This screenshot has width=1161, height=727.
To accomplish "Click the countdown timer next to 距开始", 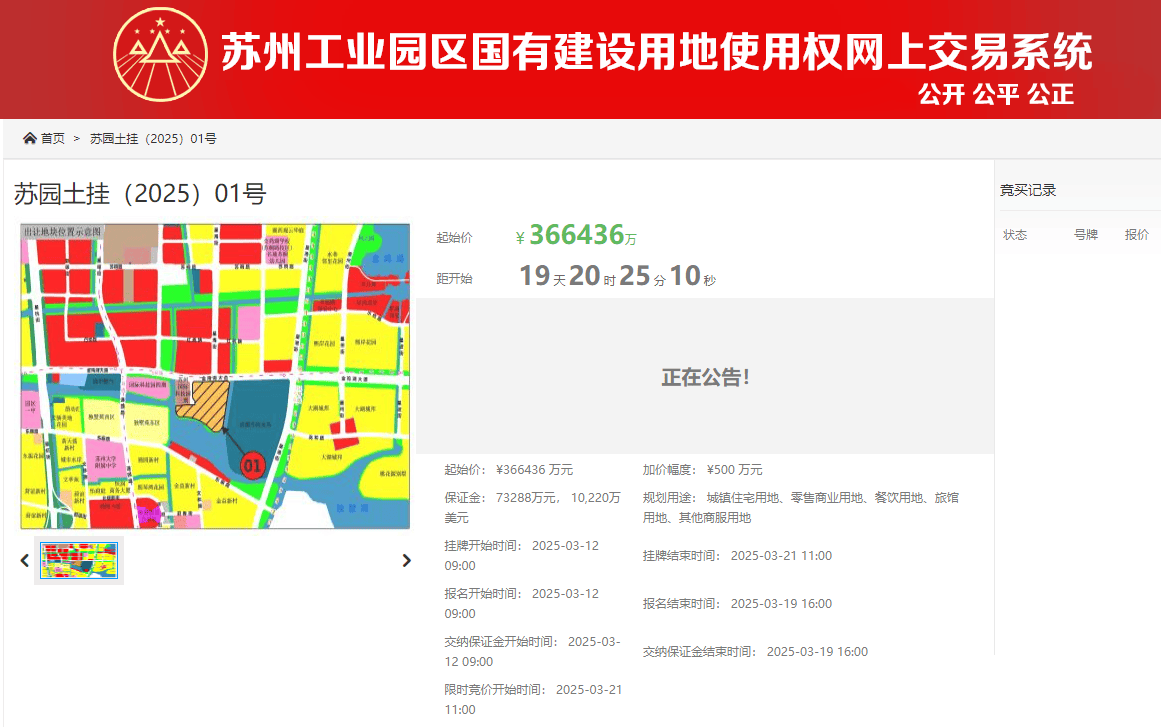I will pyautogui.click(x=617, y=276).
